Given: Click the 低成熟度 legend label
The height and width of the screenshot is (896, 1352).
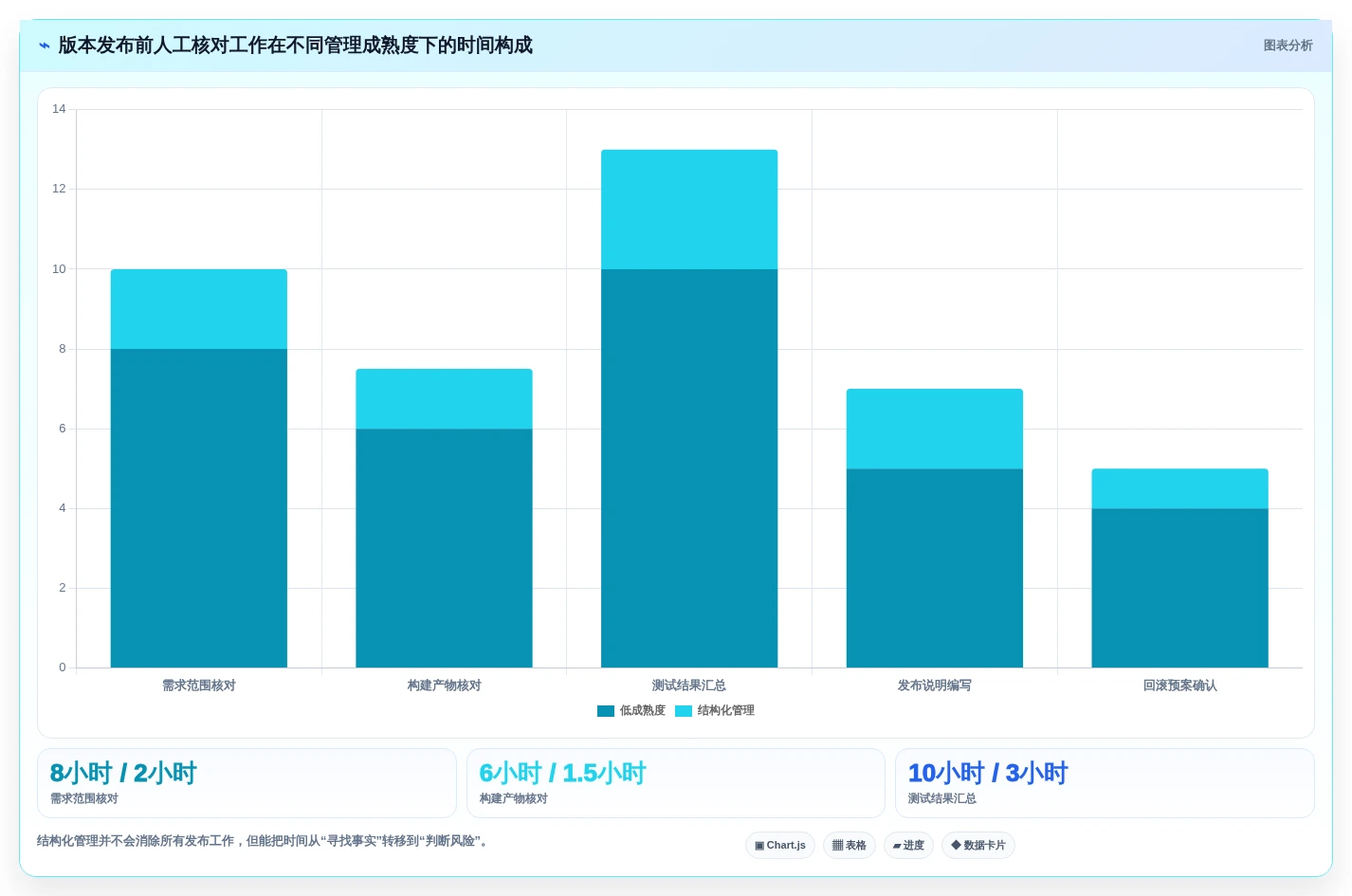Looking at the screenshot, I should pyautogui.click(x=643, y=711).
